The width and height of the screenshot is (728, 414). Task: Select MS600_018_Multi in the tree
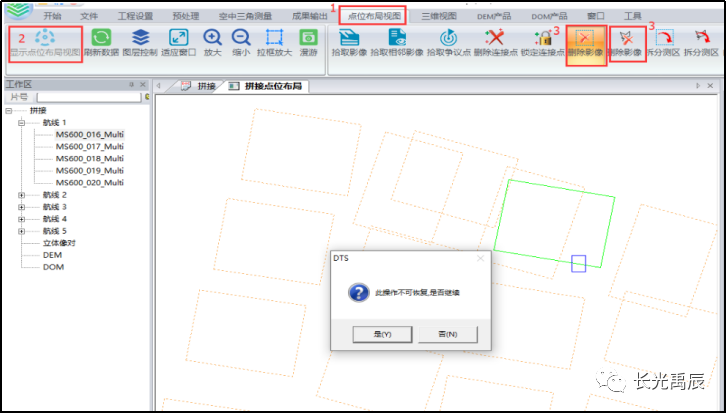pyautogui.click(x=89, y=158)
